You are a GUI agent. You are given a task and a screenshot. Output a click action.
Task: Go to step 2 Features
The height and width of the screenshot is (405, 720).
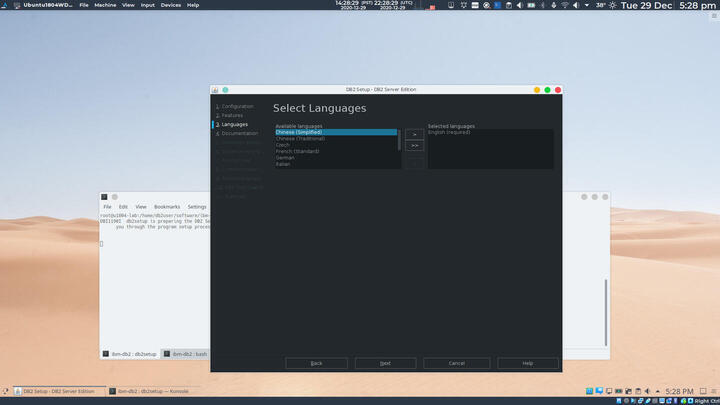coord(229,116)
